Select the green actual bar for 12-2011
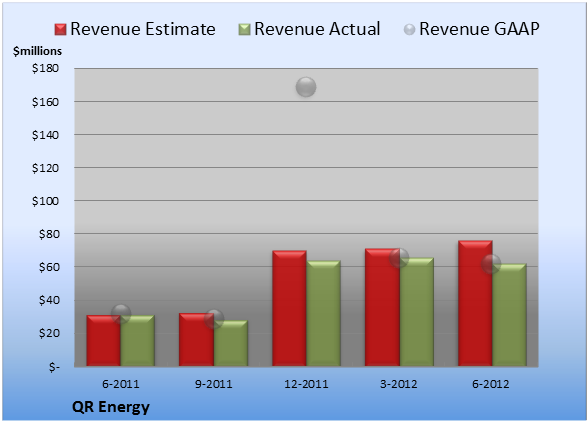This screenshot has width=588, height=422. click(x=323, y=313)
